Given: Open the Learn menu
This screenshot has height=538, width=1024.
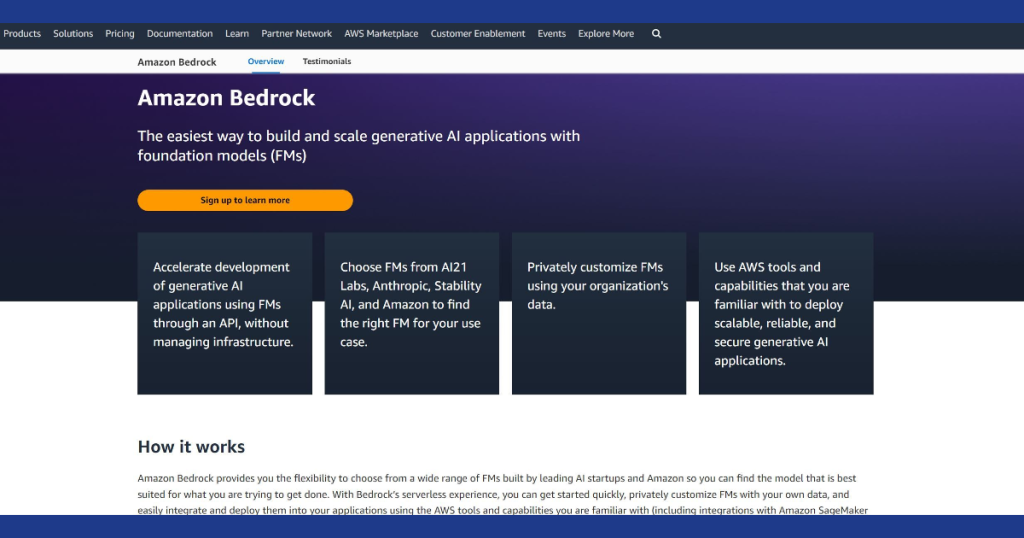Looking at the screenshot, I should [237, 34].
